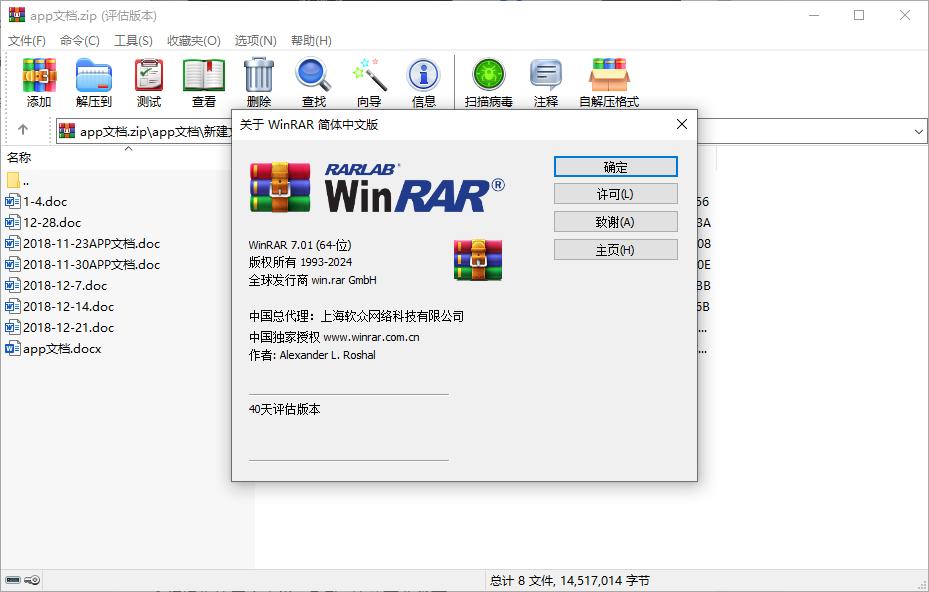Click the Word icon of app文档.docx
Image resolution: width=929 pixels, height=592 pixels.
click(12, 348)
